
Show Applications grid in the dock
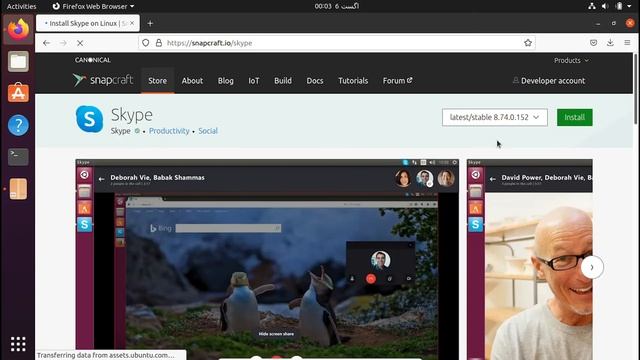coord(18,344)
